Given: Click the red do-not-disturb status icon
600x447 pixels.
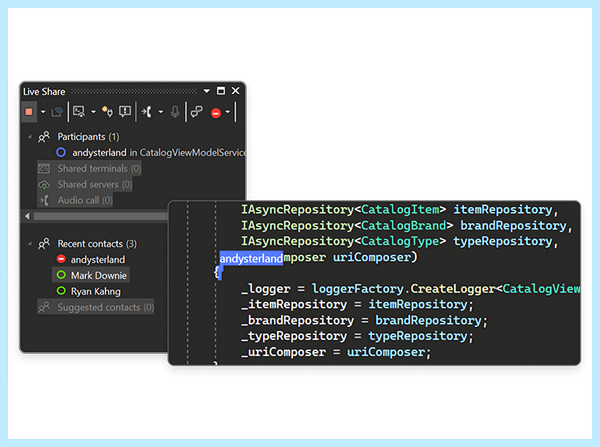Looking at the screenshot, I should pyautogui.click(x=216, y=113).
